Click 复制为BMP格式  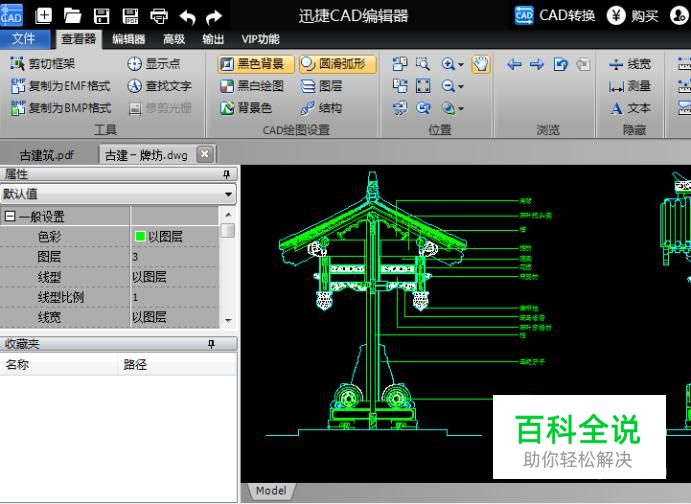point(60,108)
